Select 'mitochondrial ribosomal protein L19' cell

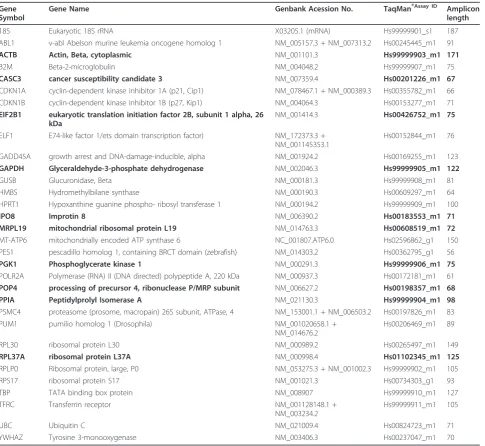click(112, 228)
